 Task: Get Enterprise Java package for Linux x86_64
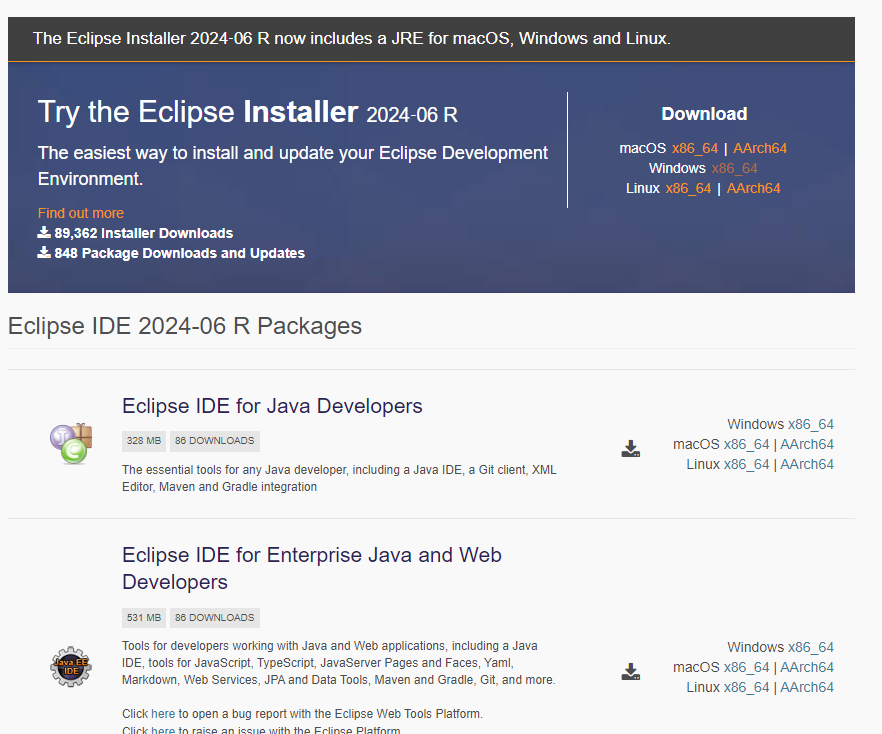746,687
